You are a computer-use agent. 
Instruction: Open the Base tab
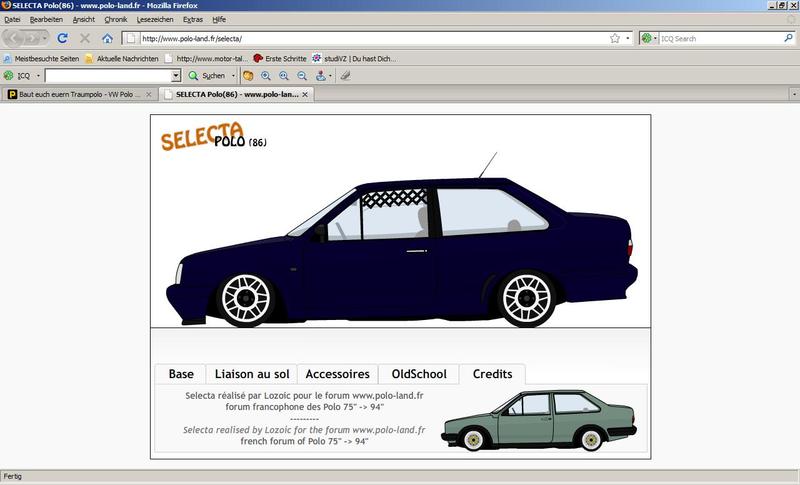(181, 374)
